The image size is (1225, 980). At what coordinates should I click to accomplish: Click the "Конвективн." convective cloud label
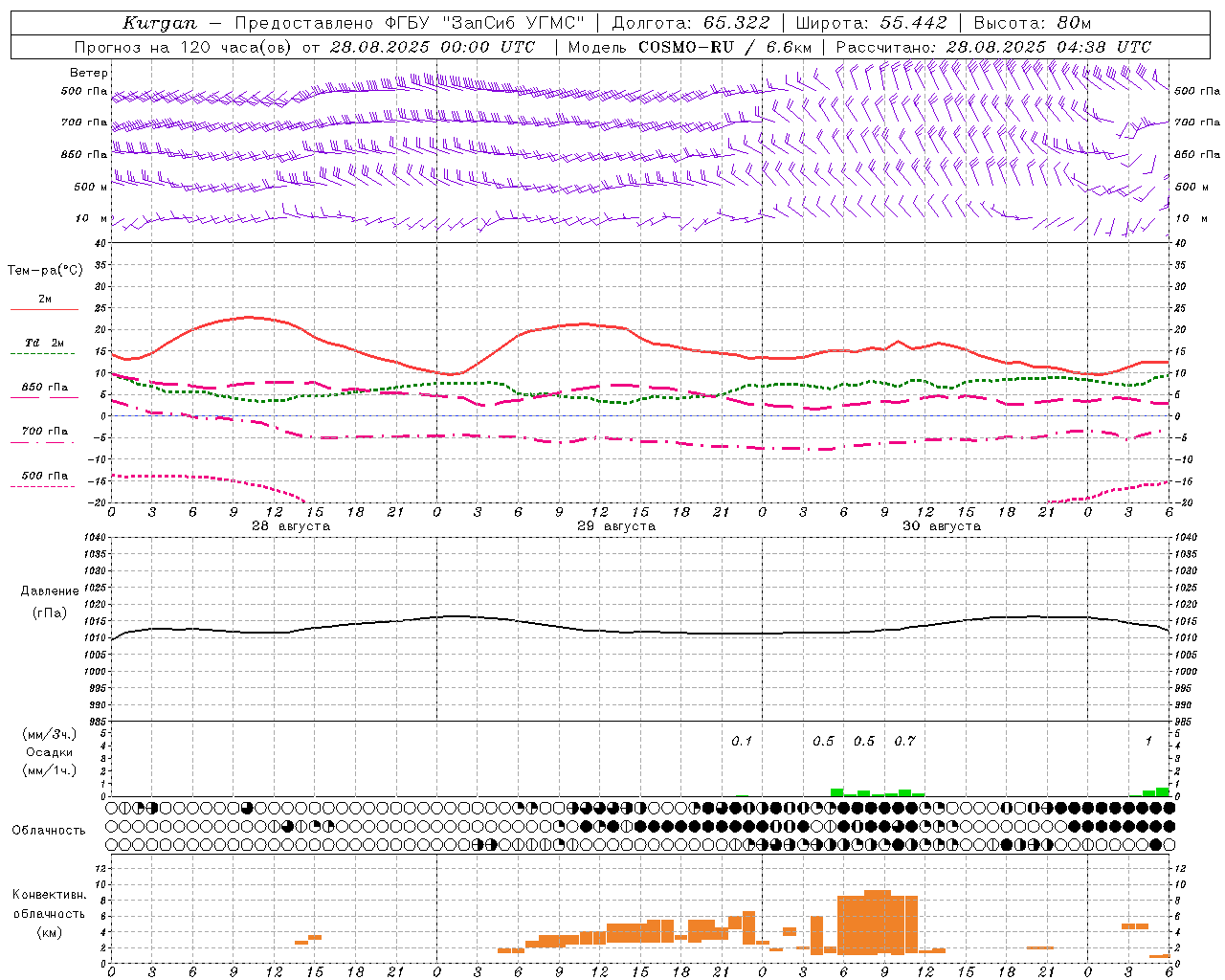point(50,895)
